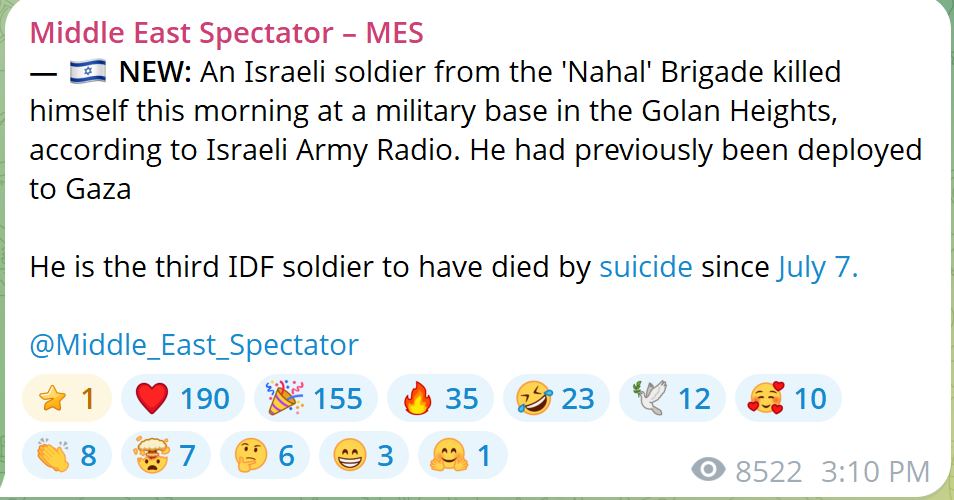The width and height of the screenshot is (954, 500).
Task: Click the smiling face with hearts reaction
Action: [789, 398]
